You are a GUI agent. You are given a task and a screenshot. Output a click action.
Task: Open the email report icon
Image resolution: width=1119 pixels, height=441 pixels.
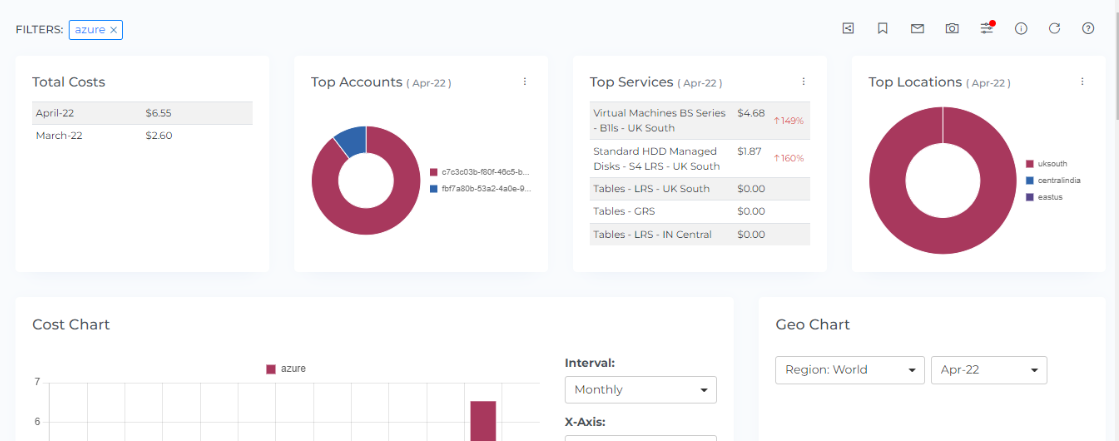917,29
